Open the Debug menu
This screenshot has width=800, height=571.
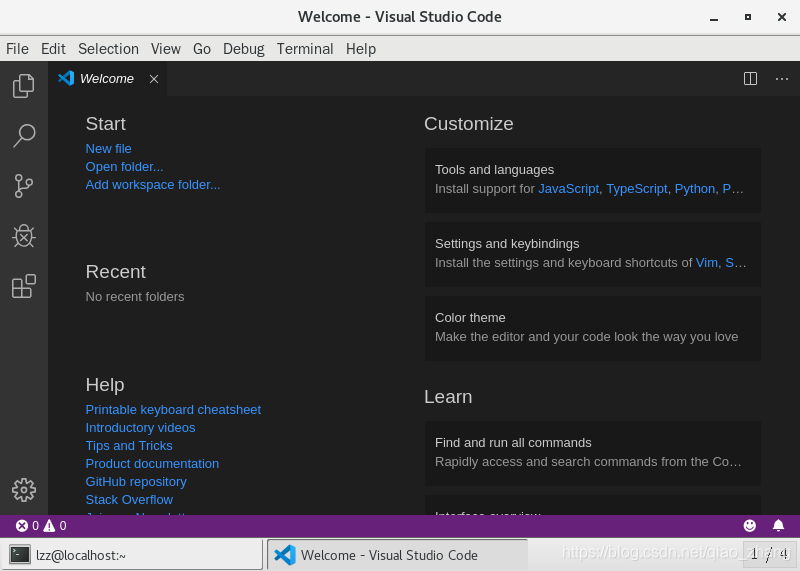243,49
